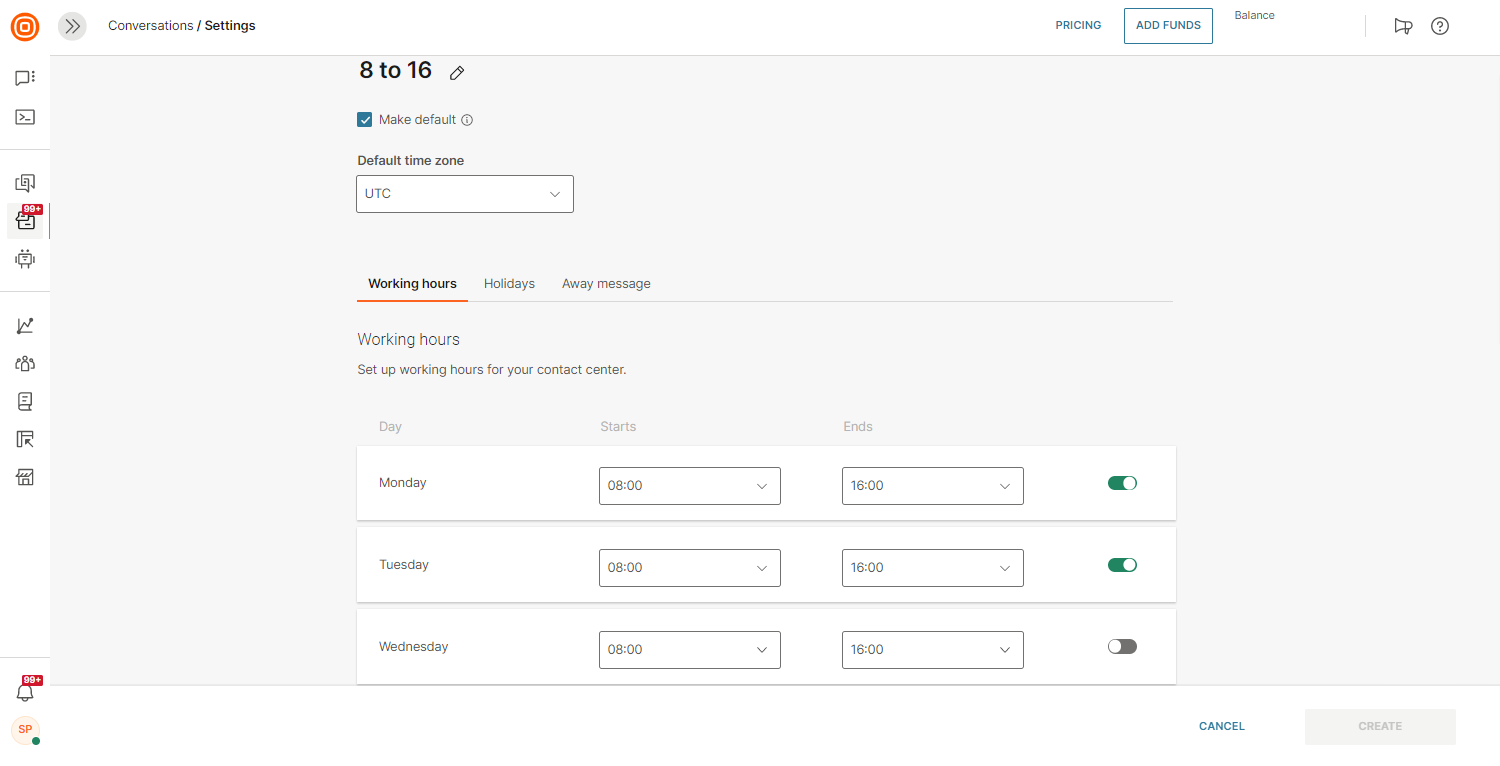Open the analytics chart icon in sidebar
The height and width of the screenshot is (766, 1500).
tap(25, 326)
